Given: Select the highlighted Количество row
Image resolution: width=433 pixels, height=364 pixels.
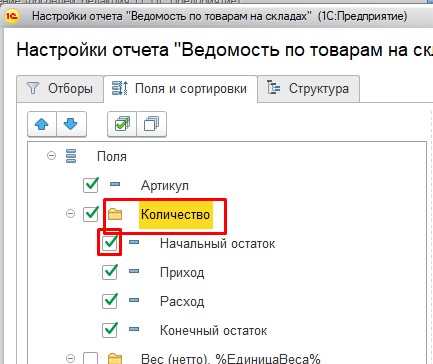Looking at the screenshot, I should pos(176,214).
